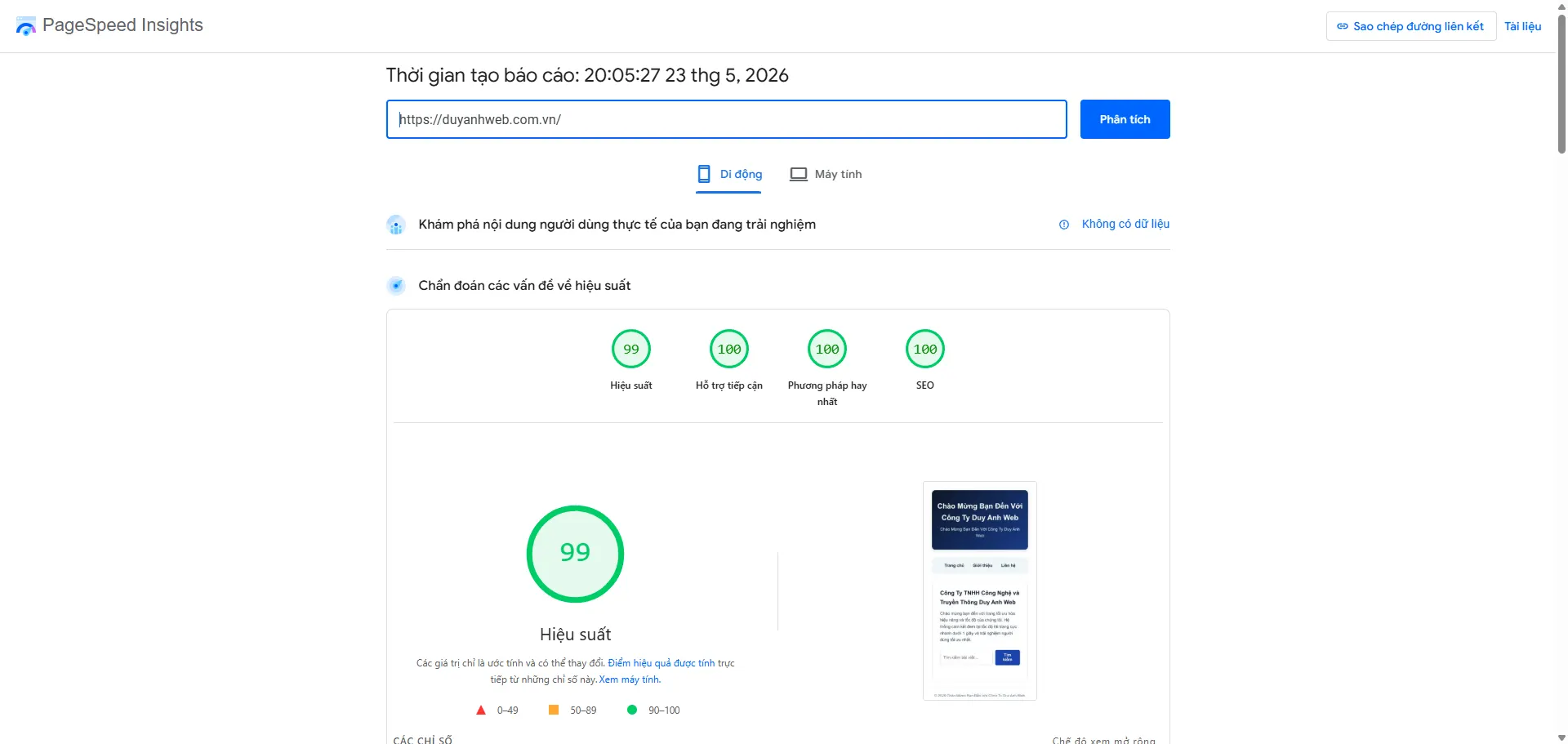Click the performance diagnosis section icon
This screenshot has width=1568, height=744.
(x=396, y=286)
